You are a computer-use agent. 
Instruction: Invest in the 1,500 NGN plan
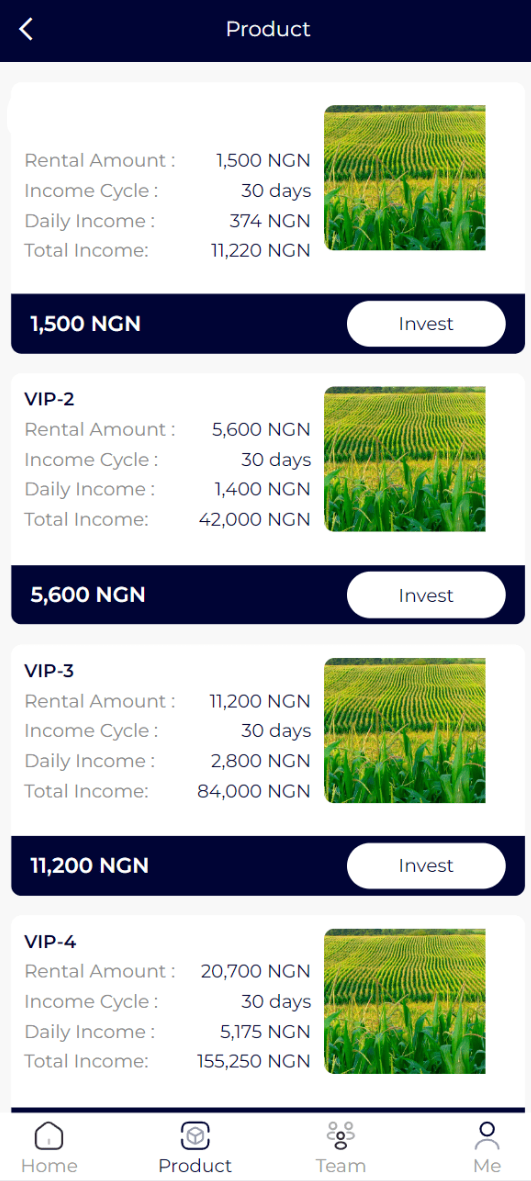426,324
